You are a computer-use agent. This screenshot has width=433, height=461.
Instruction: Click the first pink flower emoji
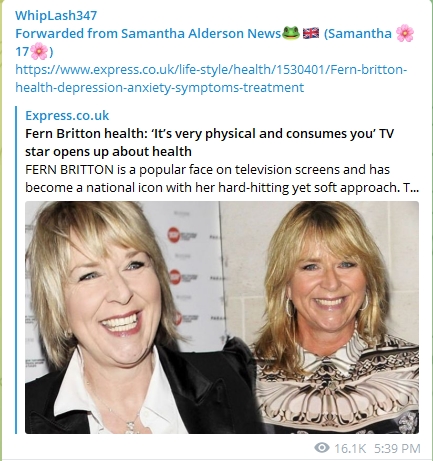405,33
